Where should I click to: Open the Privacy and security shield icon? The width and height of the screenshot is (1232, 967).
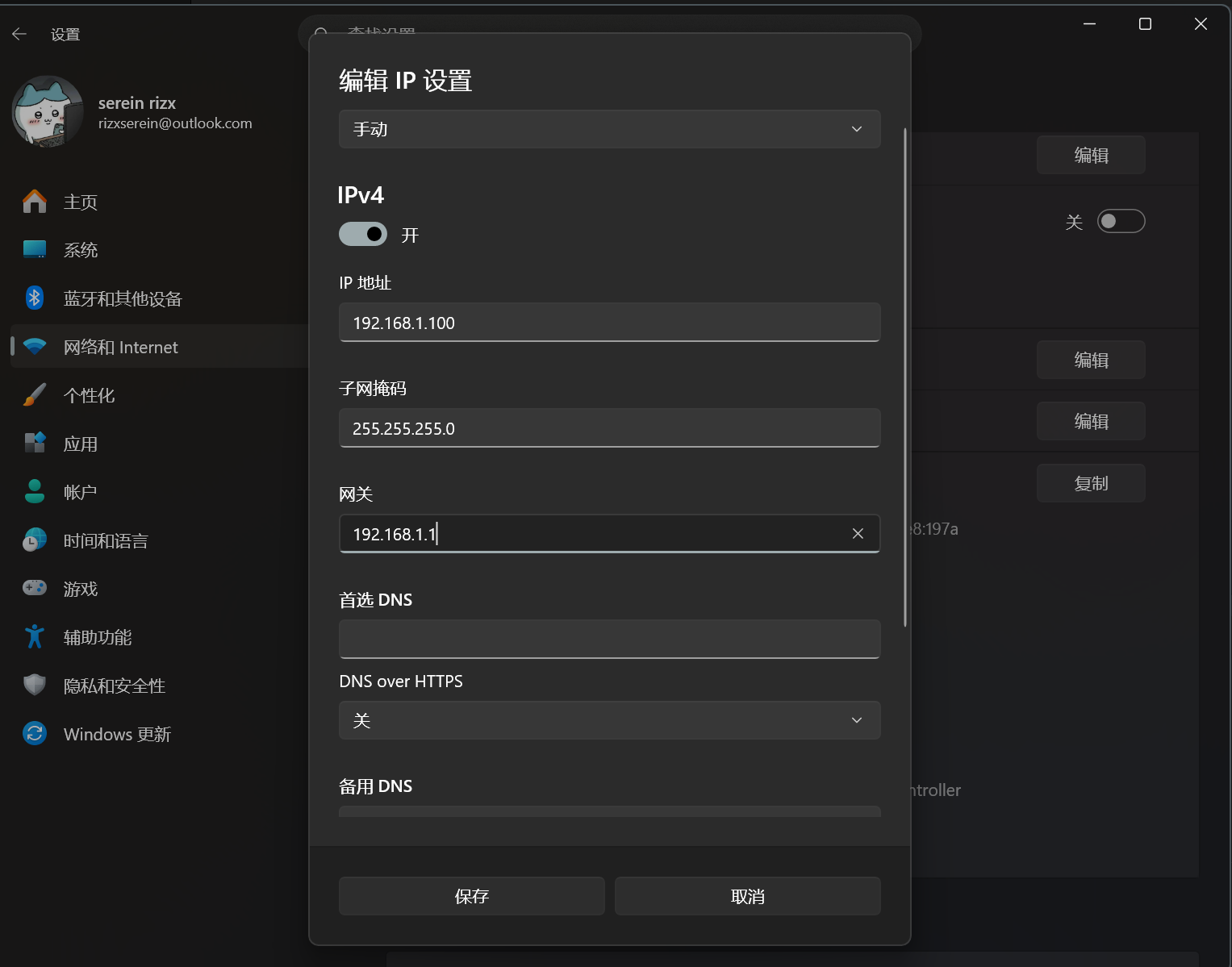pos(34,686)
